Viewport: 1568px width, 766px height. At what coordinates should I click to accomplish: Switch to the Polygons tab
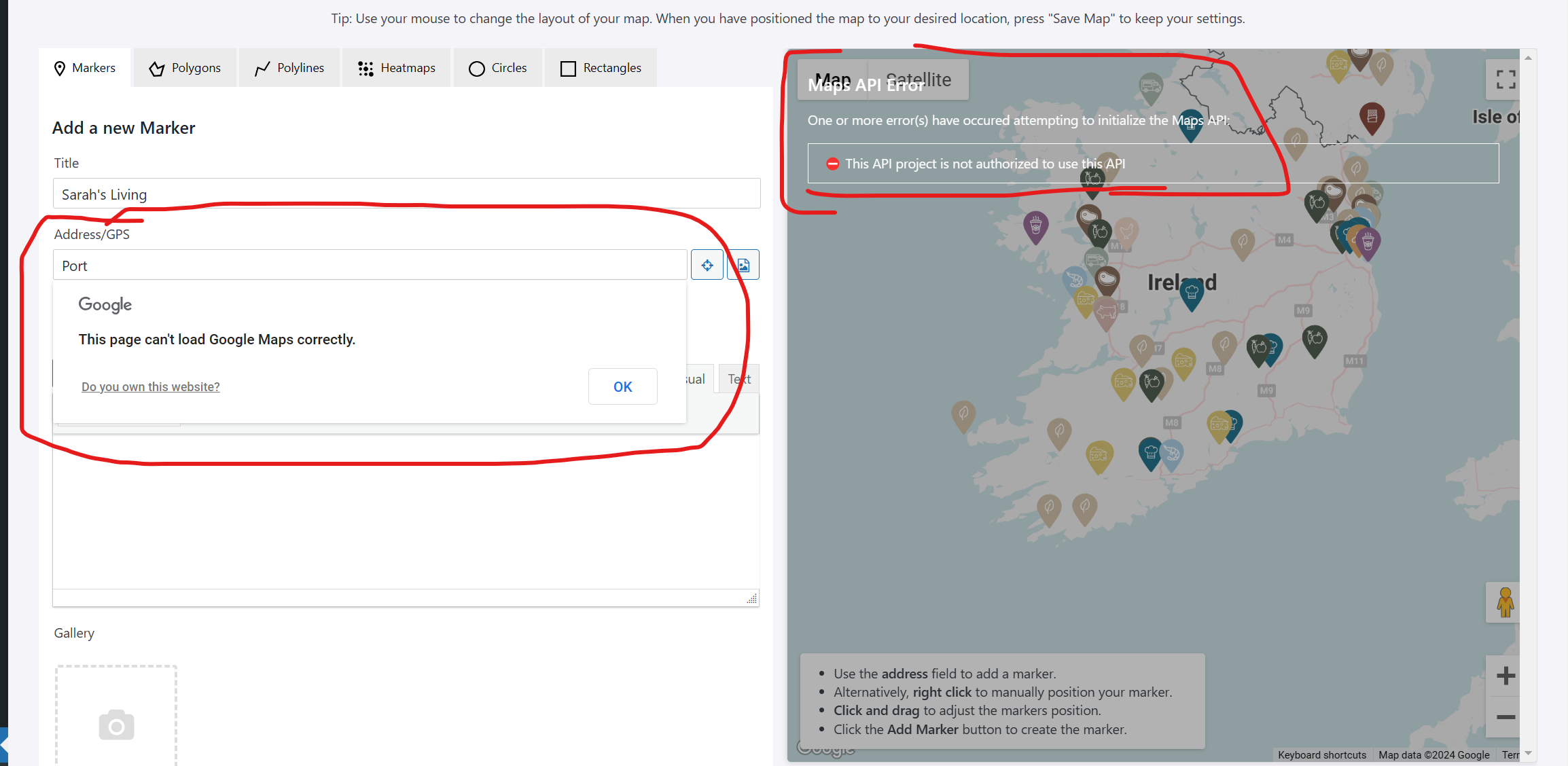tap(185, 68)
